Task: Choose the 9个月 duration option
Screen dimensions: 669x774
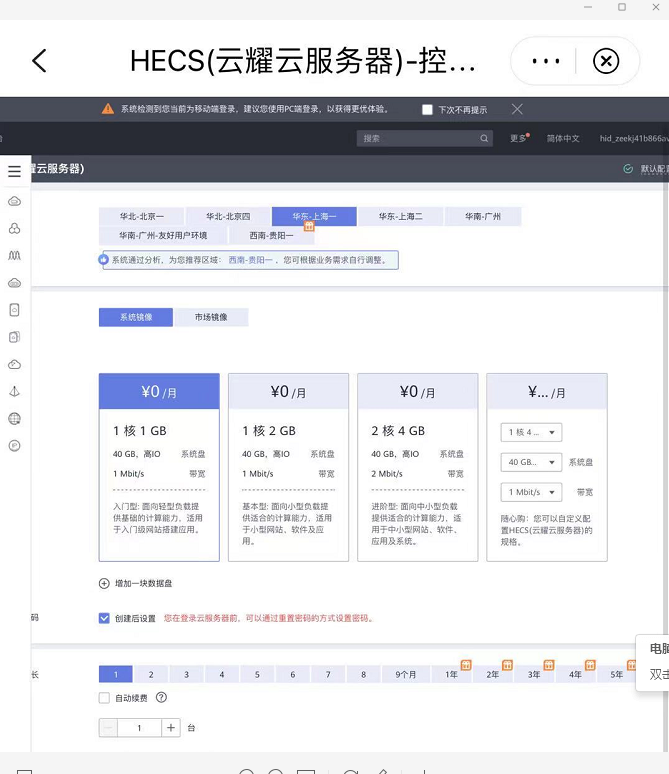Action: (405, 674)
